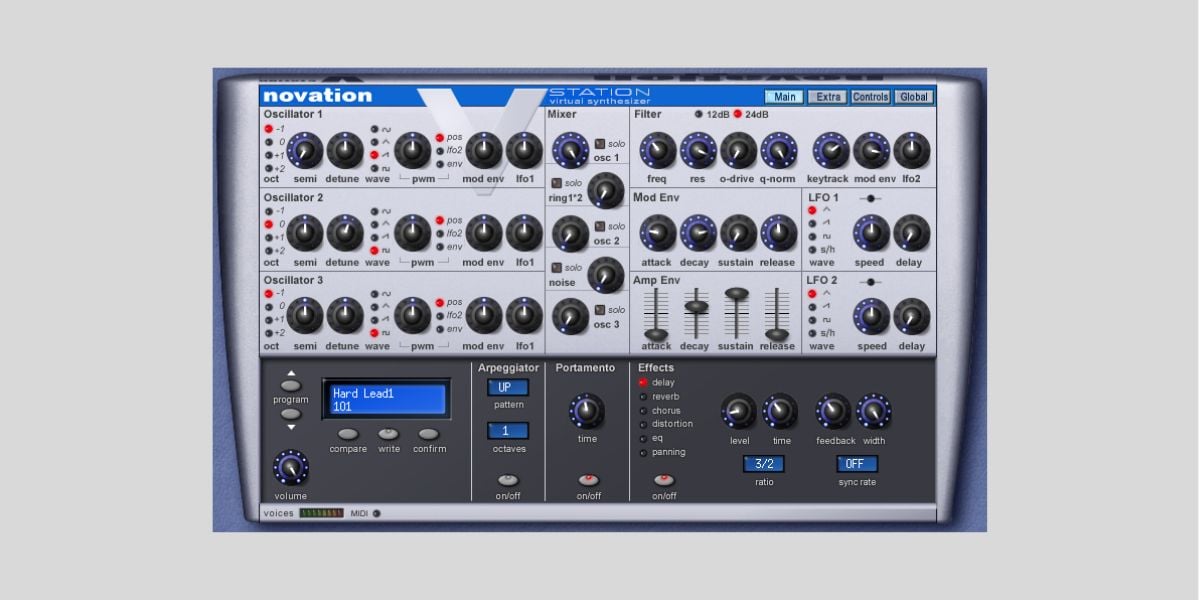Click the write button

pyautogui.click(x=388, y=434)
